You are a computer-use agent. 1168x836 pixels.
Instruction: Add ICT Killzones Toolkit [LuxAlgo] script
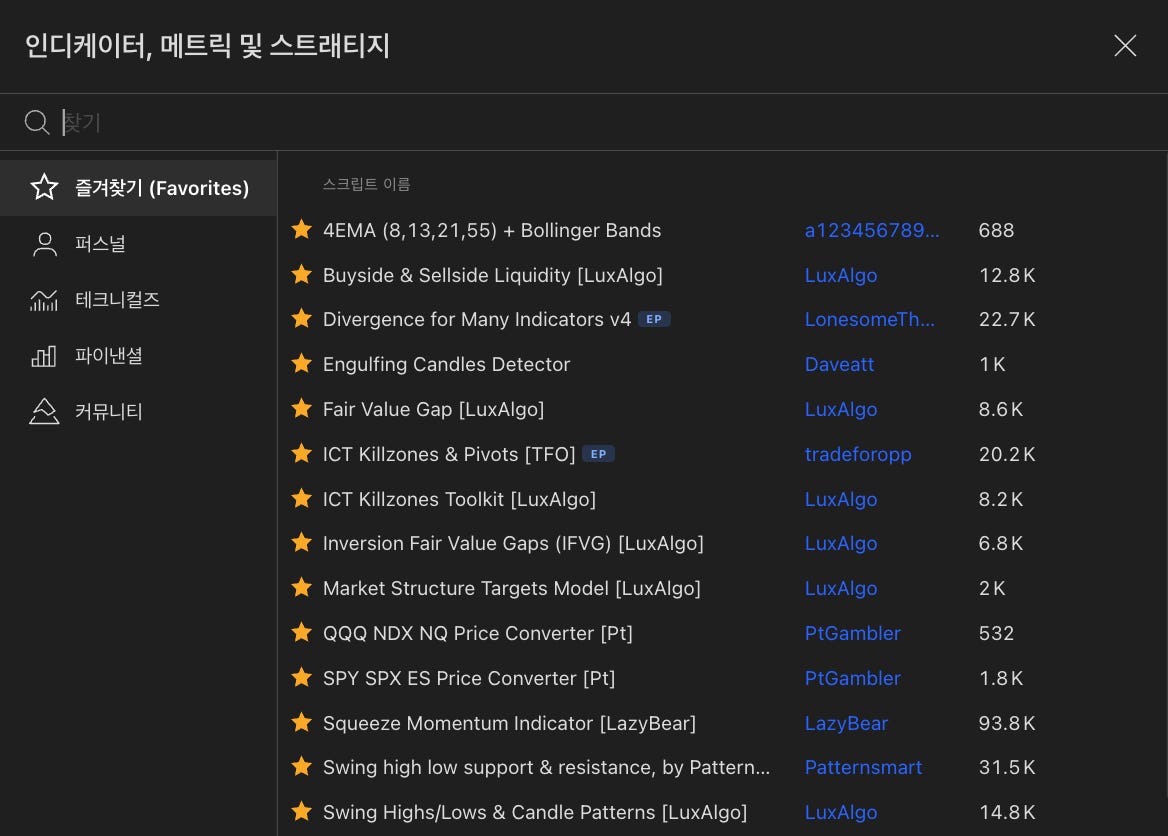pos(459,498)
